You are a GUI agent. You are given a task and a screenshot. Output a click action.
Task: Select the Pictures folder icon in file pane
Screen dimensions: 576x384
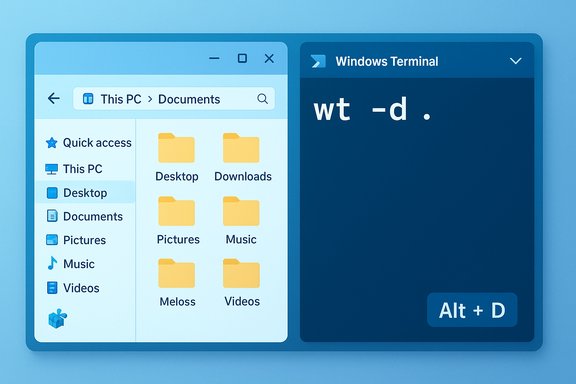176,211
